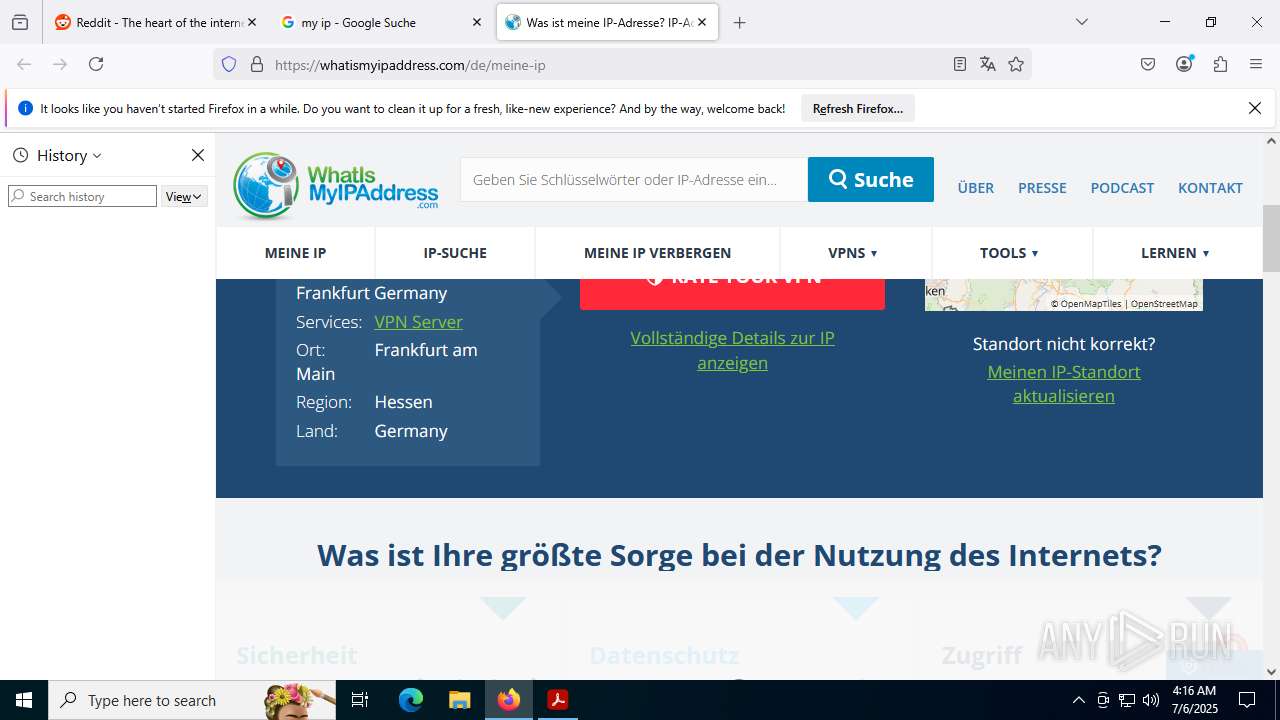Expand the History sidebar switcher

point(57,155)
